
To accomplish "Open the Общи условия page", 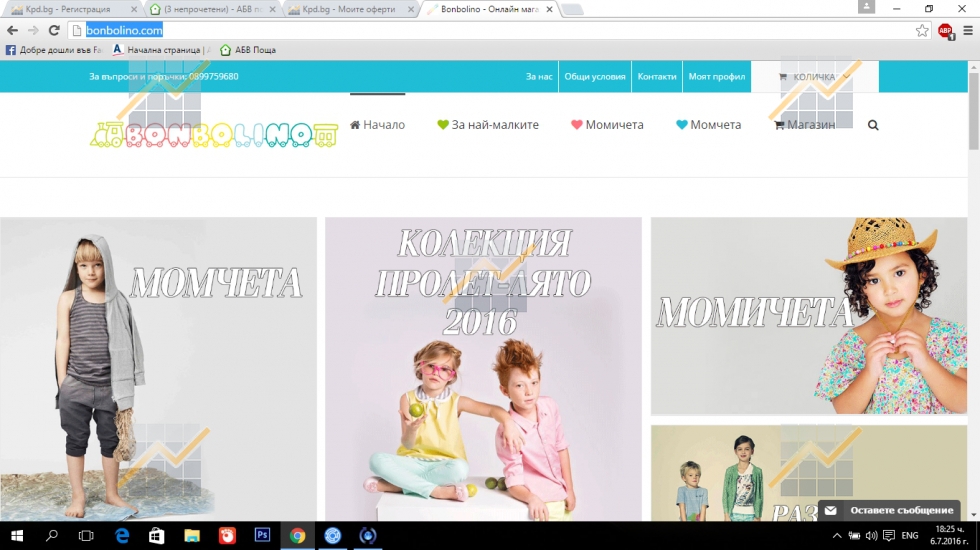I will tap(594, 76).
